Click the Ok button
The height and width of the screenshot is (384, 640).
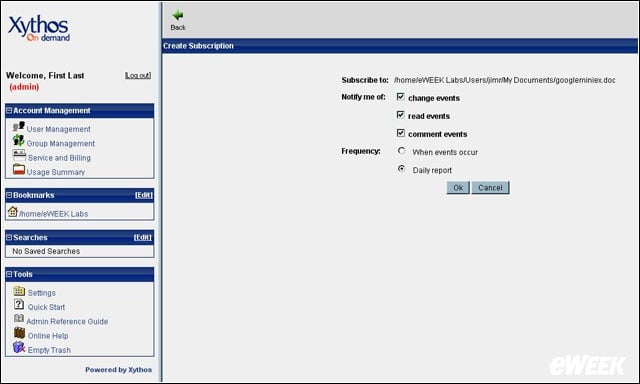[x=458, y=188]
